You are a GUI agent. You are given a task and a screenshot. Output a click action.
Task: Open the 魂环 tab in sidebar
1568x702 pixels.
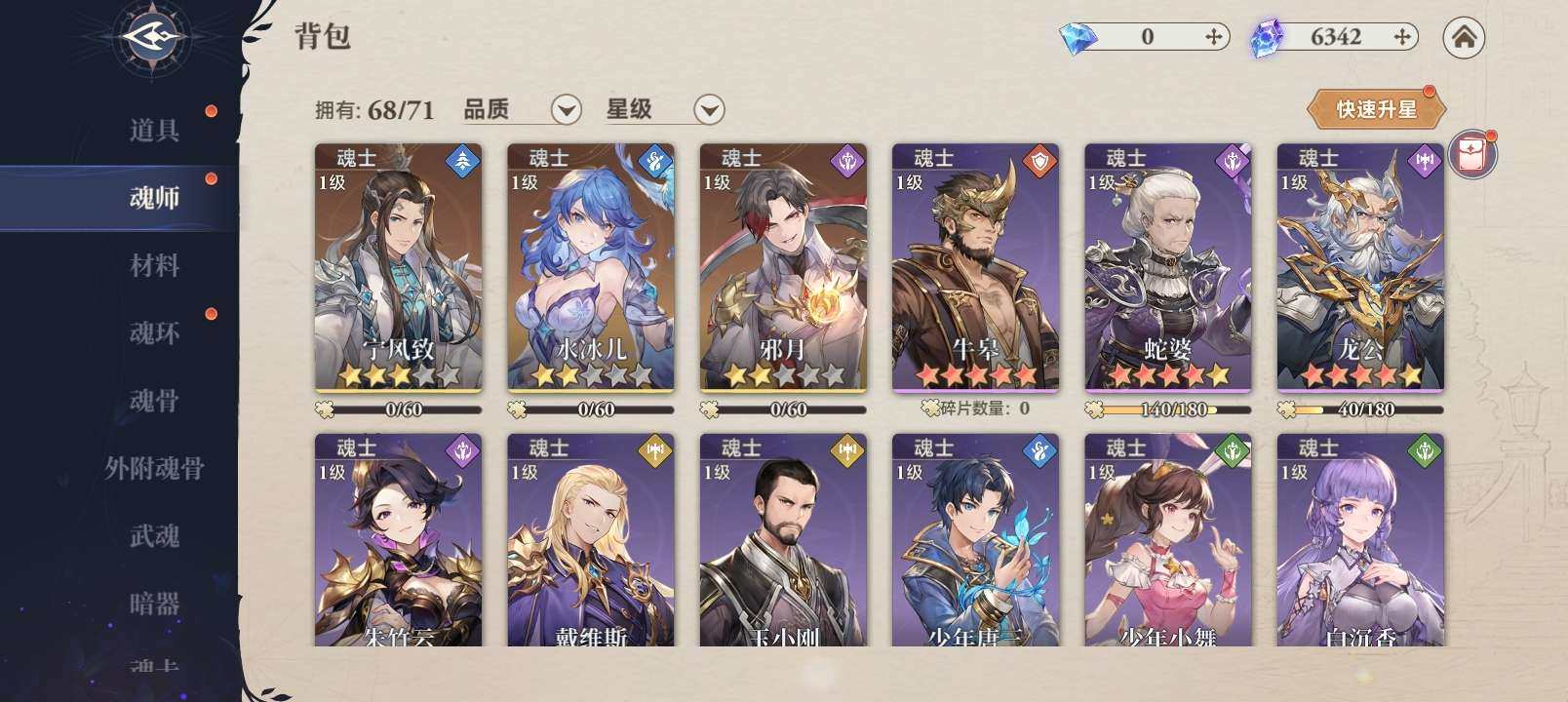click(154, 332)
